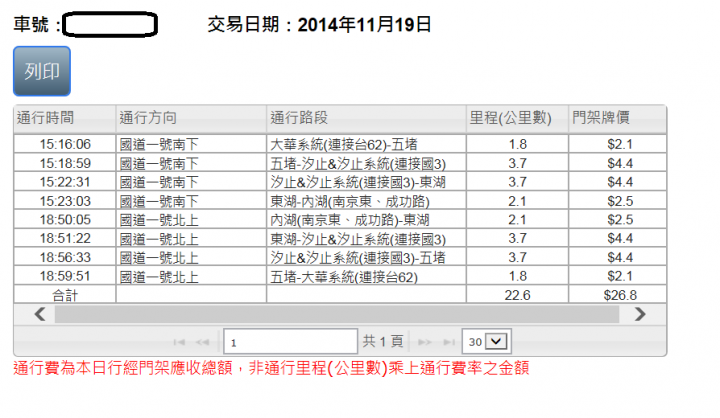Click the page number input field

pyautogui.click(x=290, y=342)
